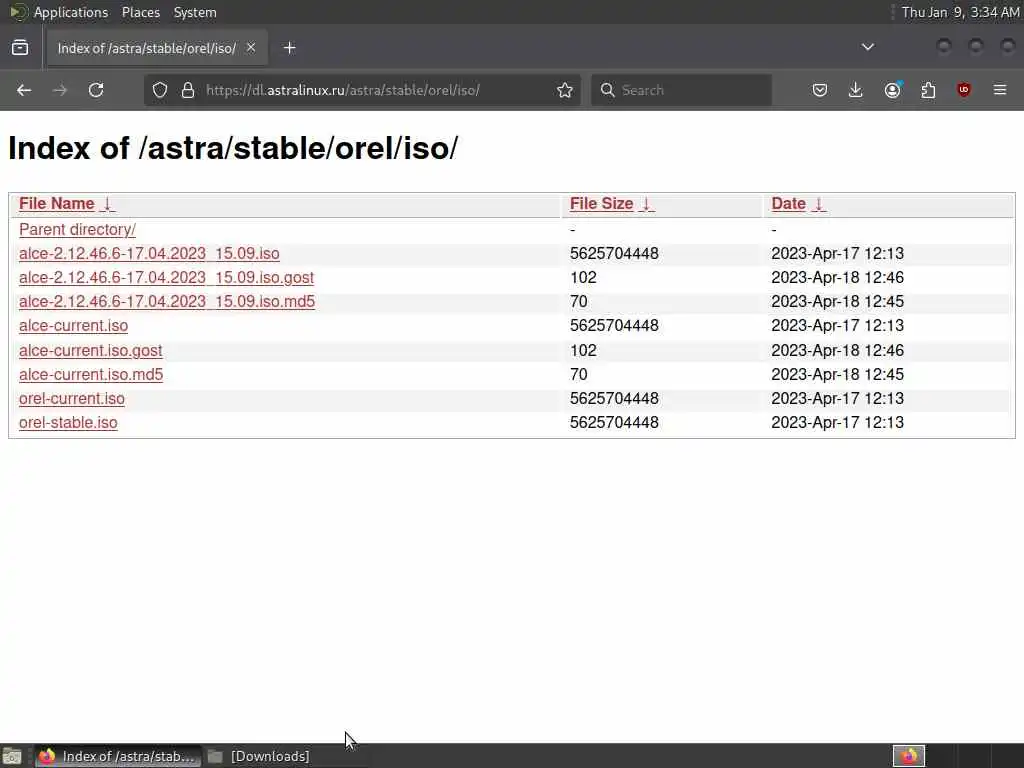Select file size 5625704448 of orel-stable.iso

614,423
